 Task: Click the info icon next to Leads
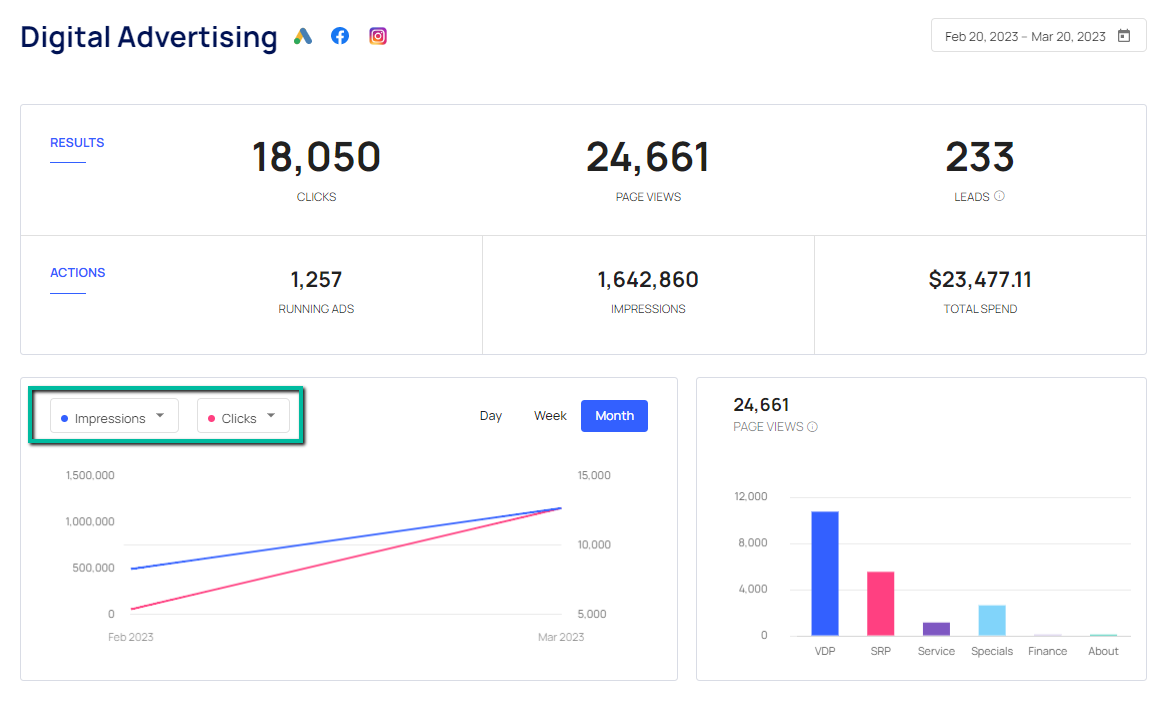[999, 196]
